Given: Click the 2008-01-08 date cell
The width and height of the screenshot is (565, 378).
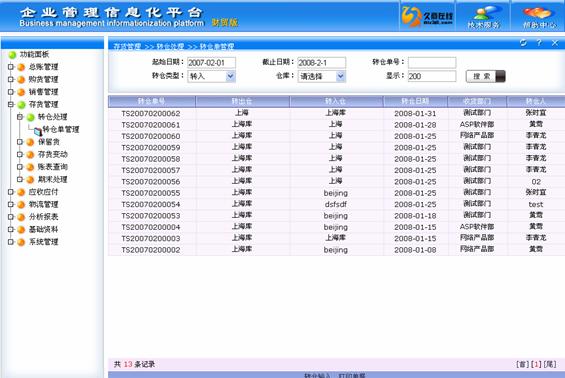Looking at the screenshot, I should point(415,250).
